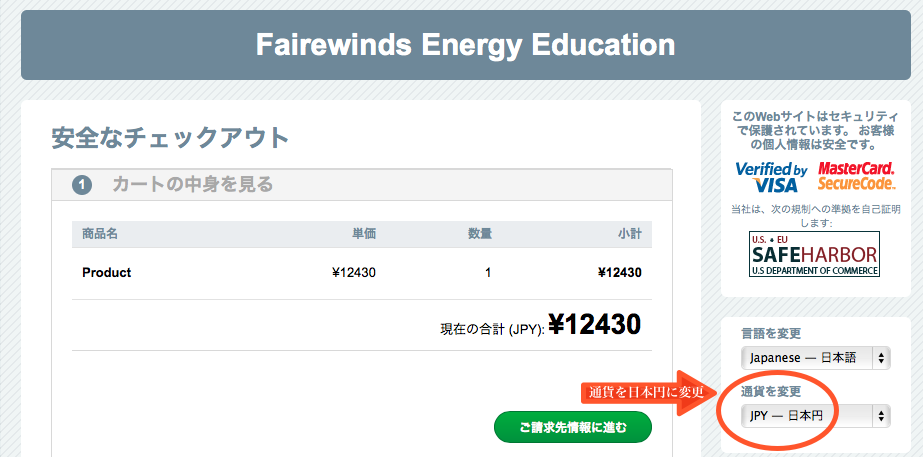This screenshot has width=923, height=457.
Task: Click the Fairewinds Energy Education header
Action: [466, 45]
